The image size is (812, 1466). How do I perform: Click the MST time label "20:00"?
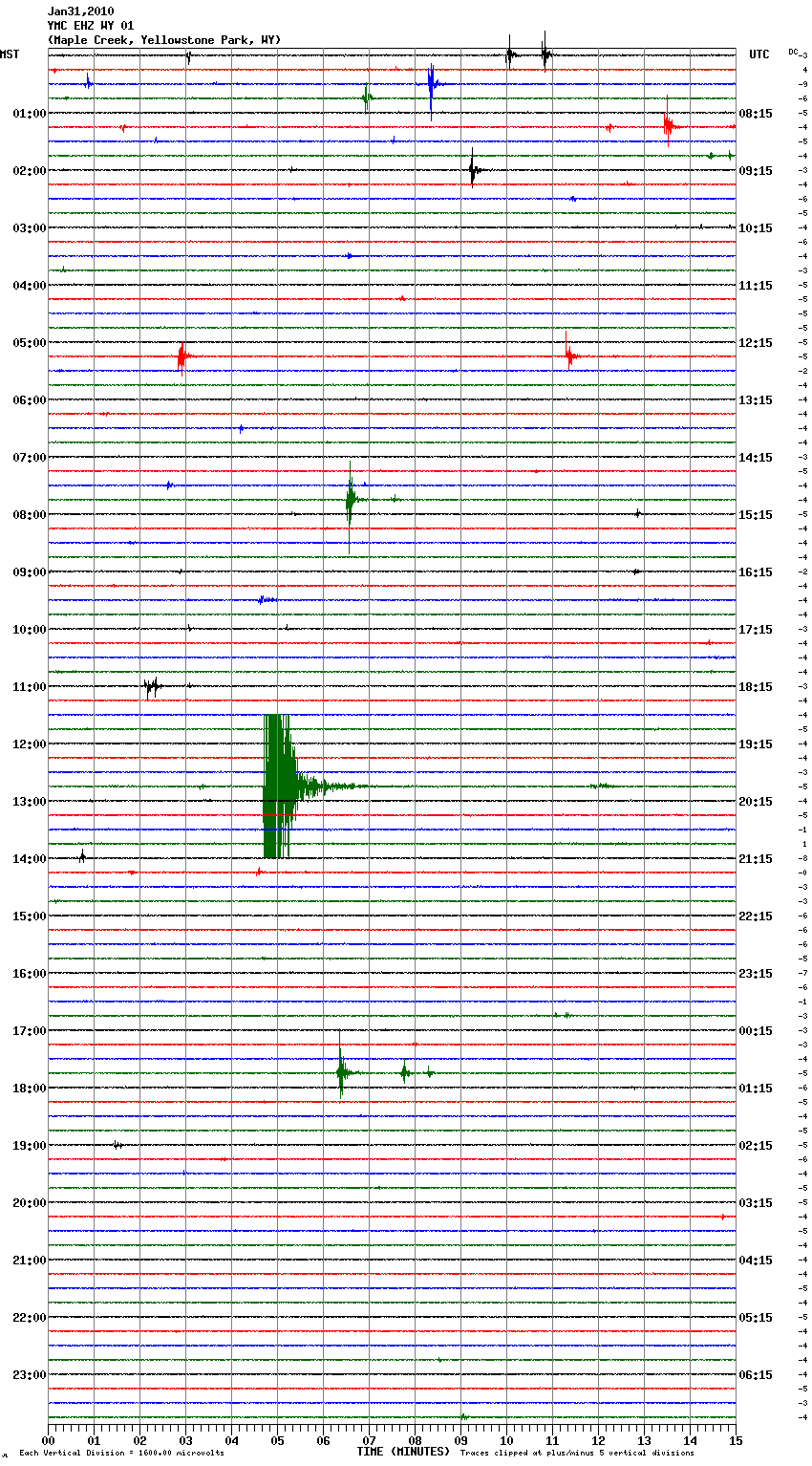click(x=30, y=1203)
